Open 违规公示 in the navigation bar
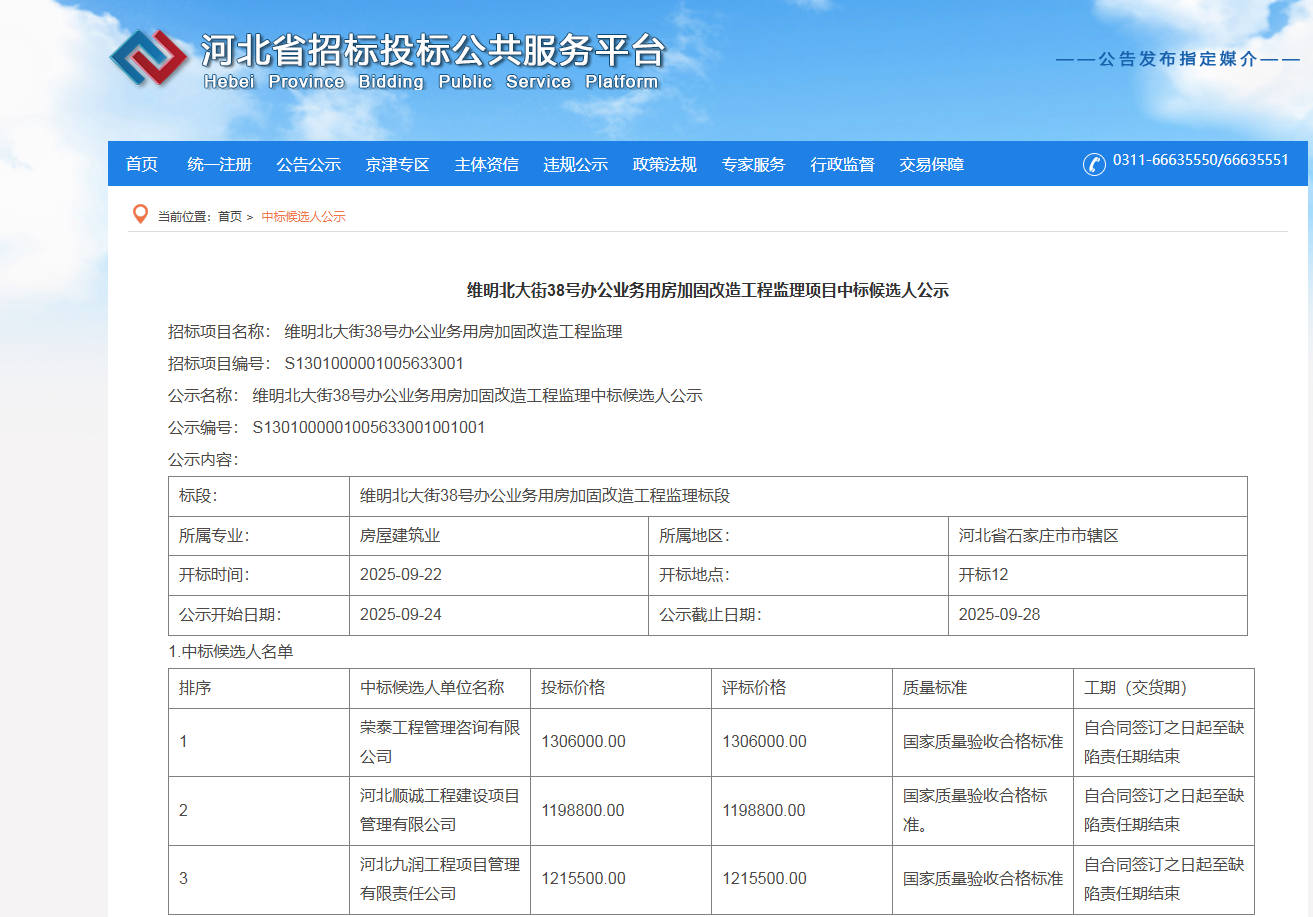Screen dimensions: 1313x917 [x=575, y=165]
